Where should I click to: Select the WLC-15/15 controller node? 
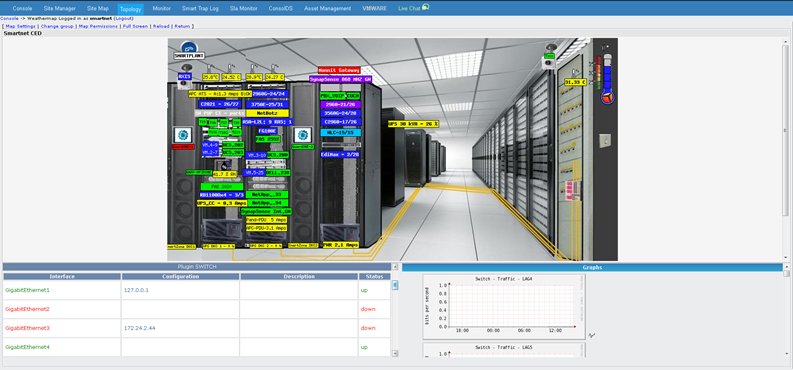[340, 132]
